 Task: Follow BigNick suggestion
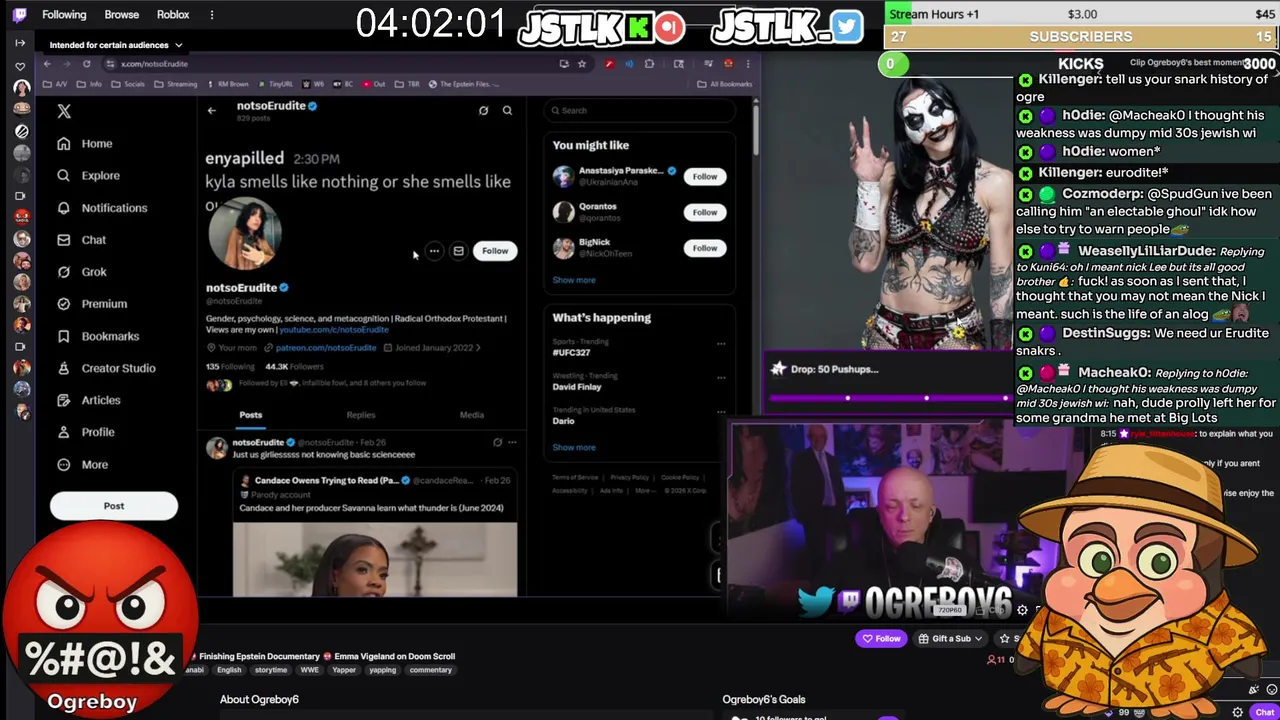coord(705,248)
